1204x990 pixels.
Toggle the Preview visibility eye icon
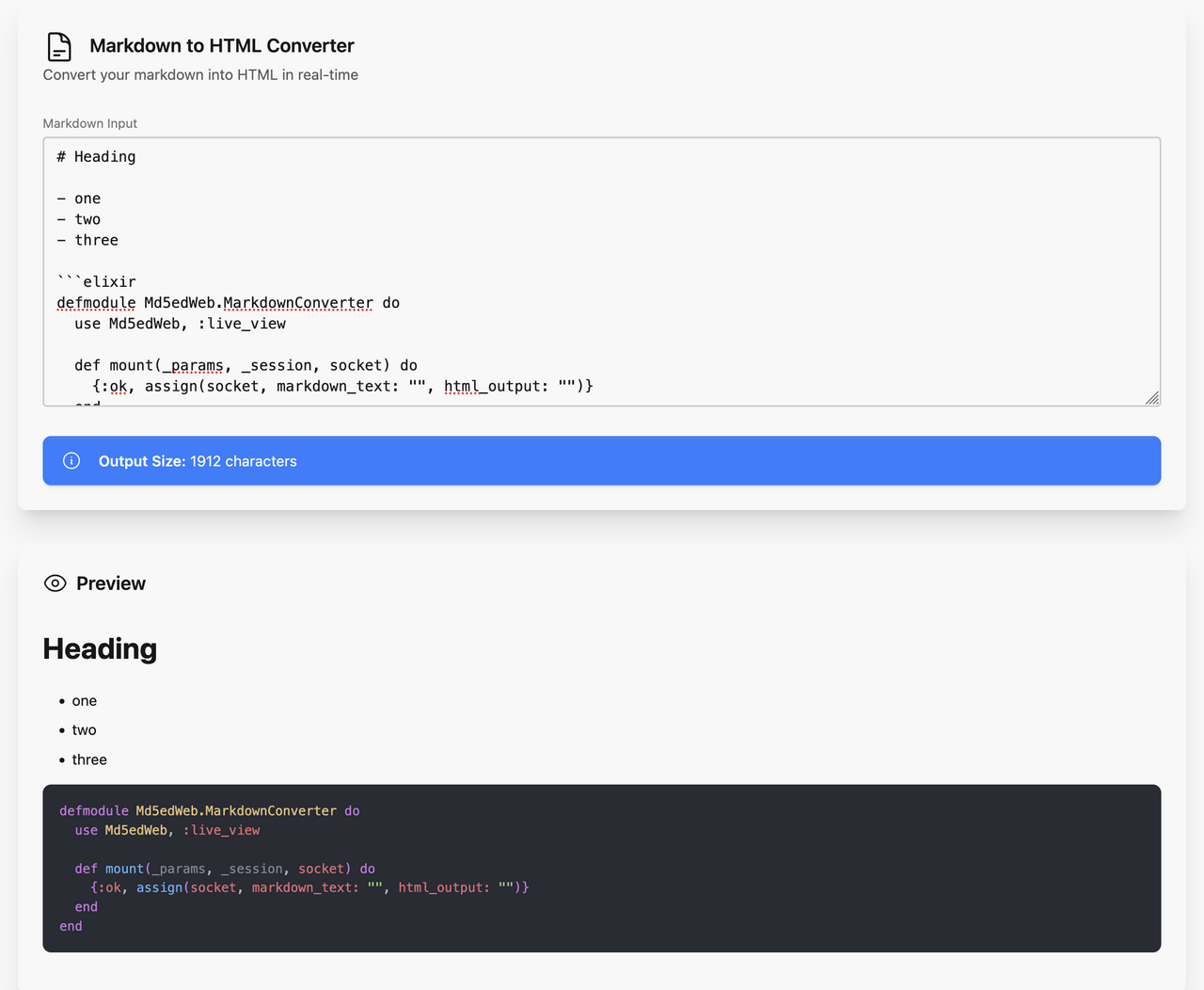click(55, 583)
